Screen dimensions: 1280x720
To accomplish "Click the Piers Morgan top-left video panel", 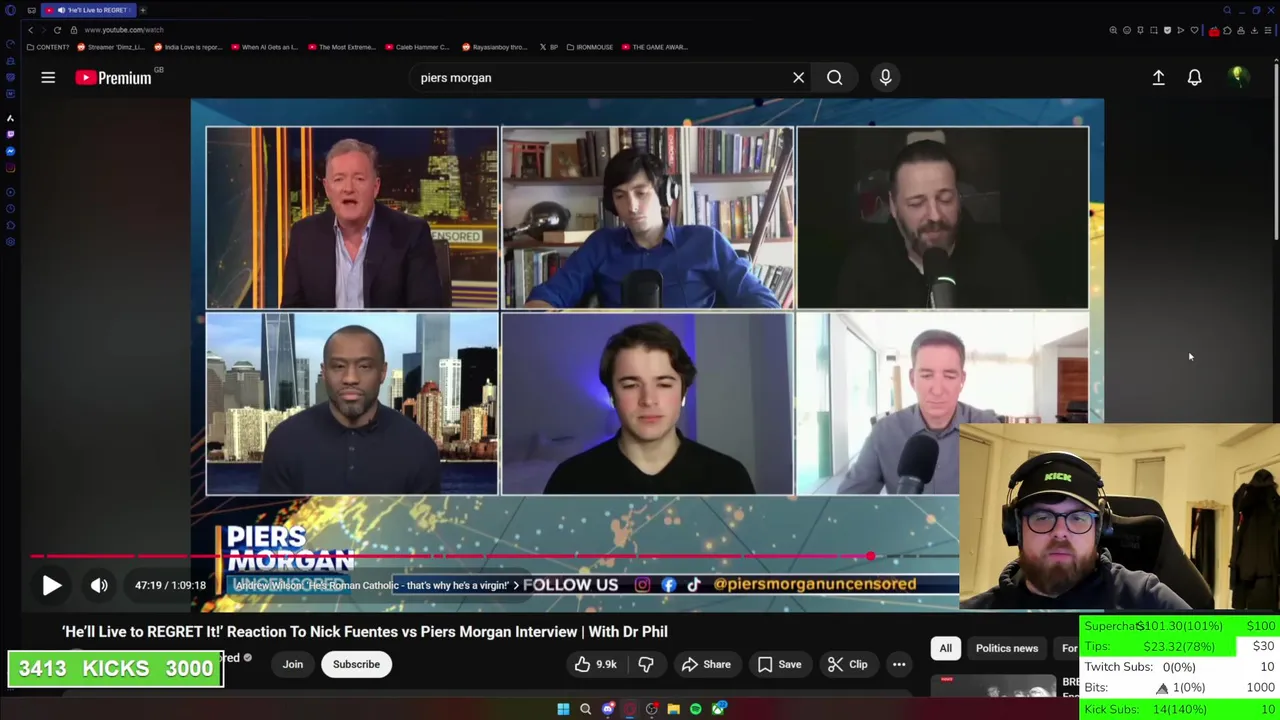I will pyautogui.click(x=351, y=218).
